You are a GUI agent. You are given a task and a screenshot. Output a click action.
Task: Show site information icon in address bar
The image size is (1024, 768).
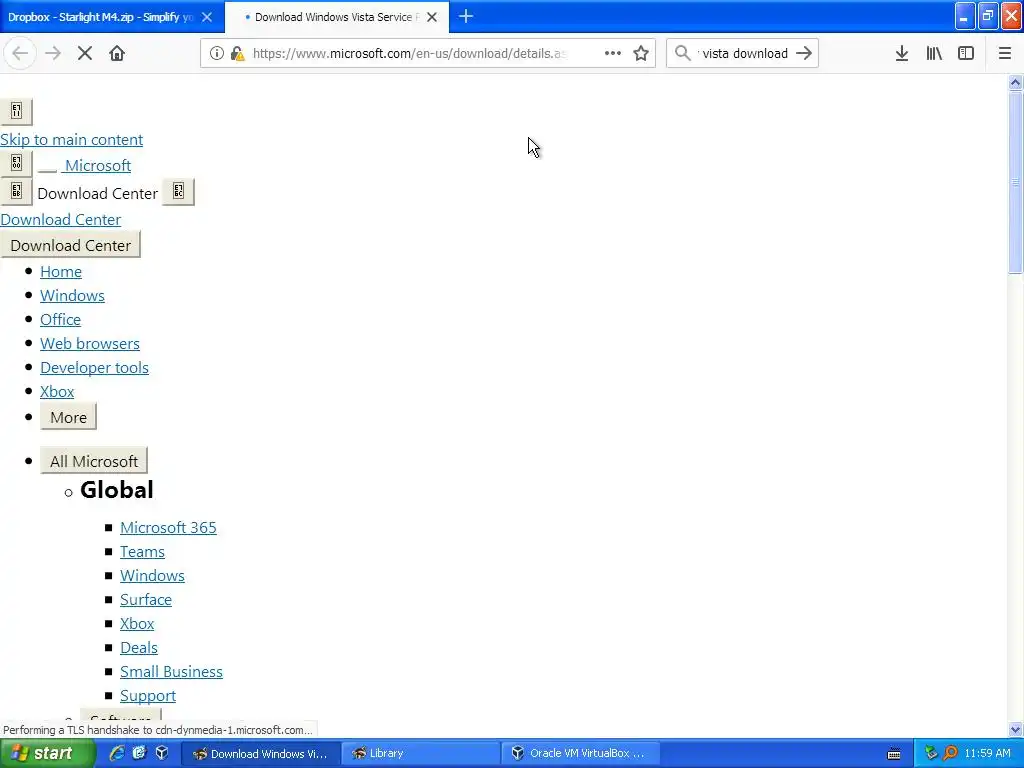point(217,54)
